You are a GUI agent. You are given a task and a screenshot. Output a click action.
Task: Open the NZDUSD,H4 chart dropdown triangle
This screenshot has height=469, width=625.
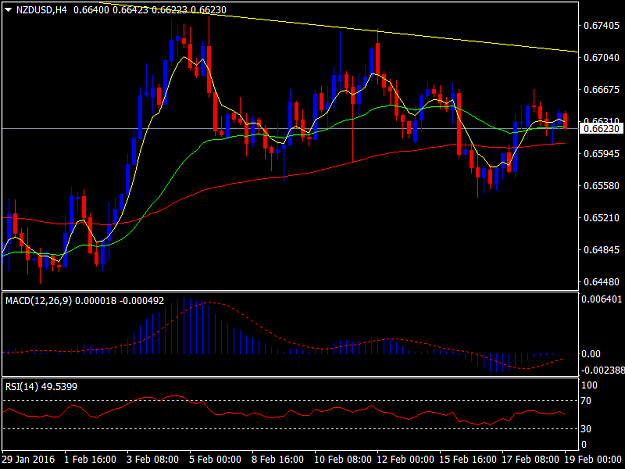pos(9,10)
